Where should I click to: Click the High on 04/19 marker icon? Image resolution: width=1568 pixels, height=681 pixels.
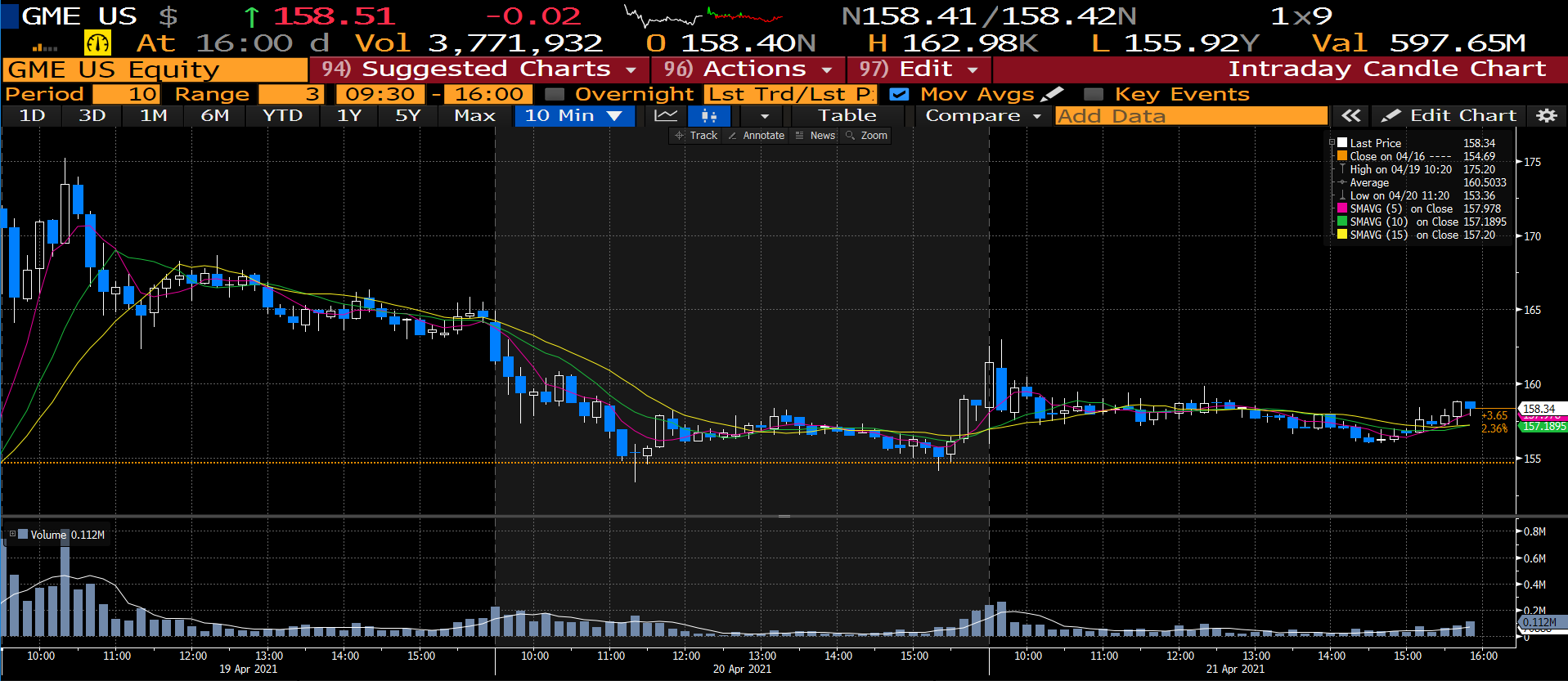click(x=1342, y=169)
